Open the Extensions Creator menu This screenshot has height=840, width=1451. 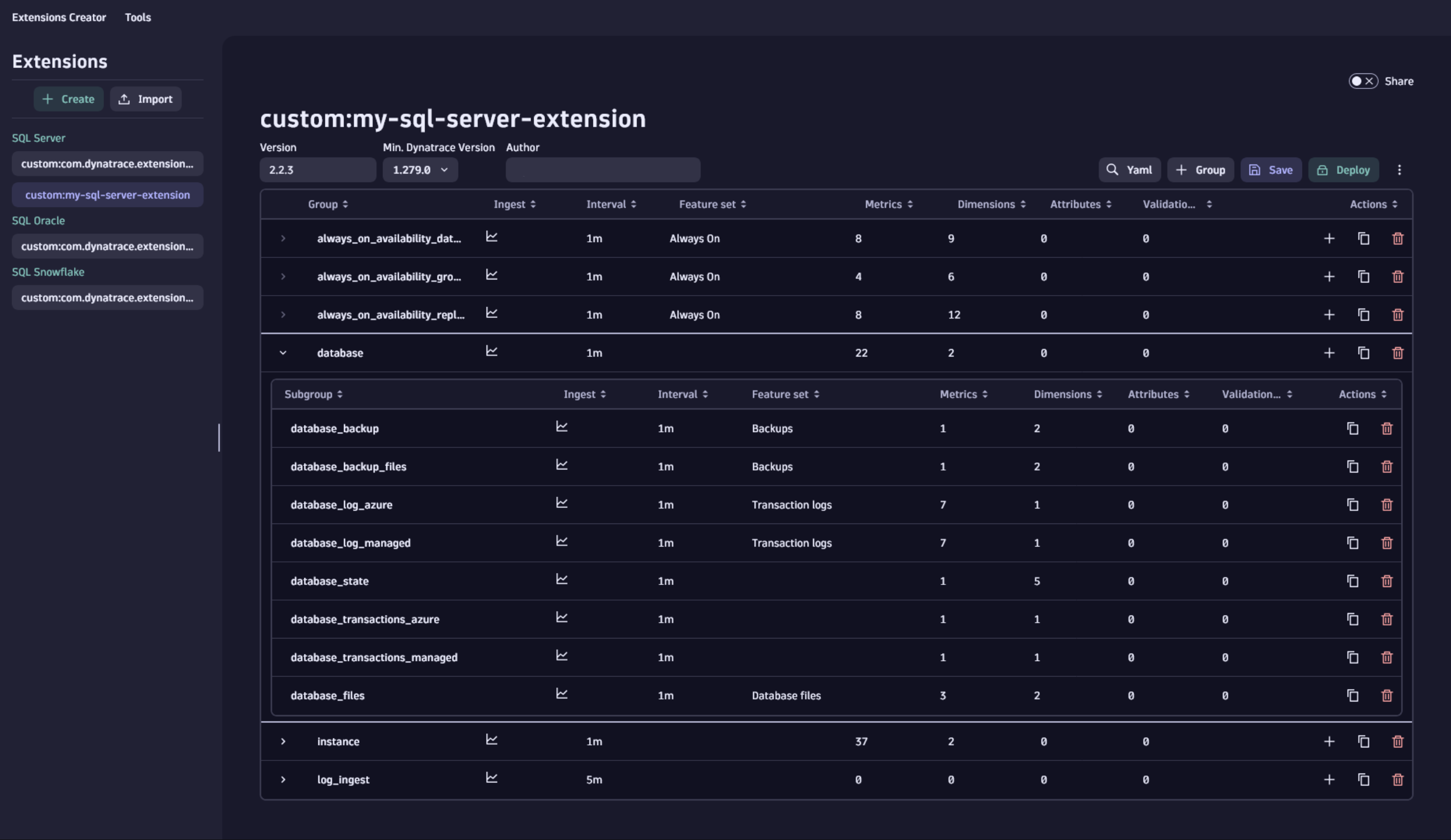tap(58, 17)
